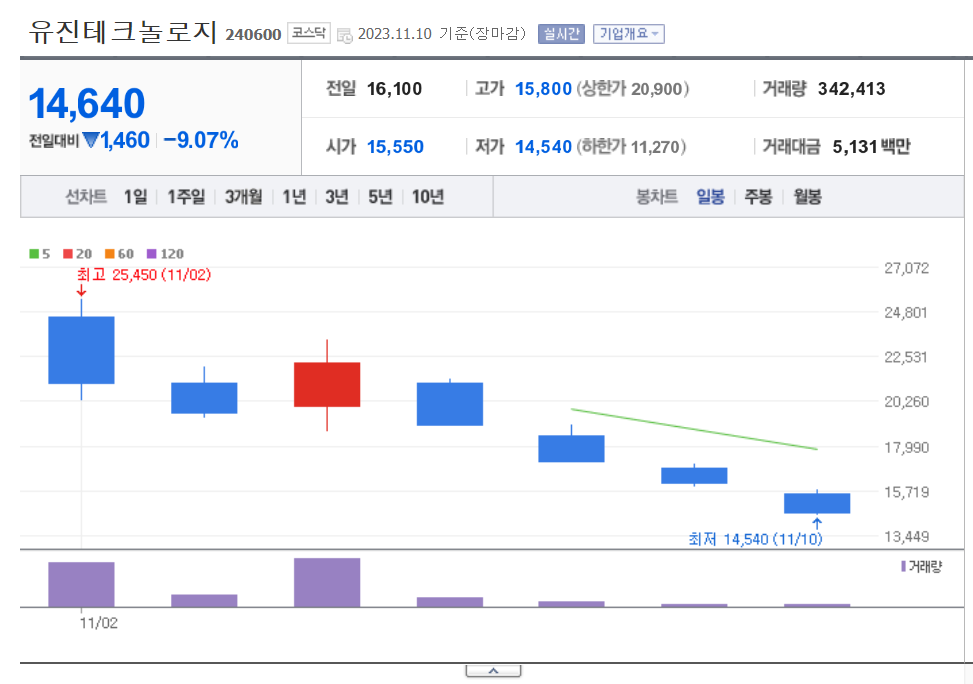Screen dimensions: 973x684
Task: Switch to the 일봉 daily candle chart
Action: tap(711, 197)
